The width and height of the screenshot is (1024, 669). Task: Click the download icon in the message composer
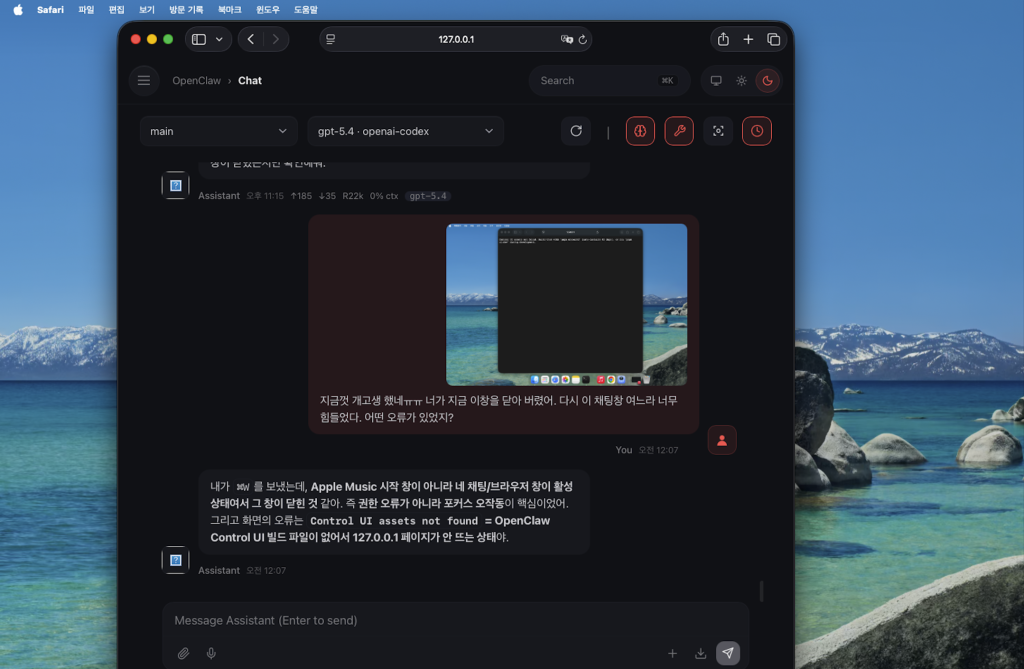pos(700,653)
